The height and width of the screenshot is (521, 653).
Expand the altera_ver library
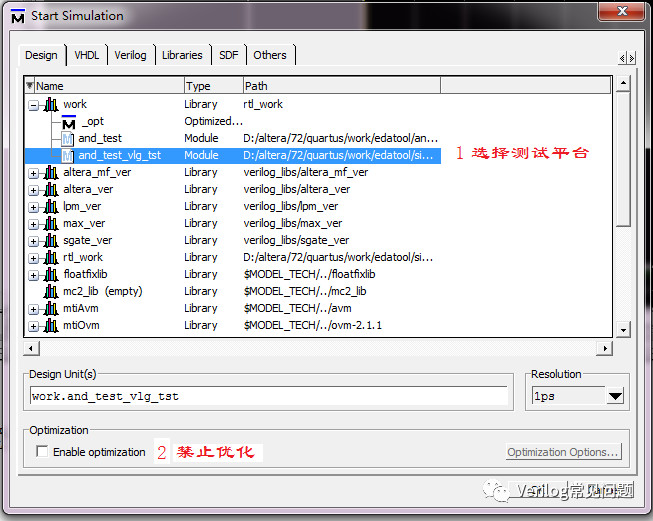[33, 191]
